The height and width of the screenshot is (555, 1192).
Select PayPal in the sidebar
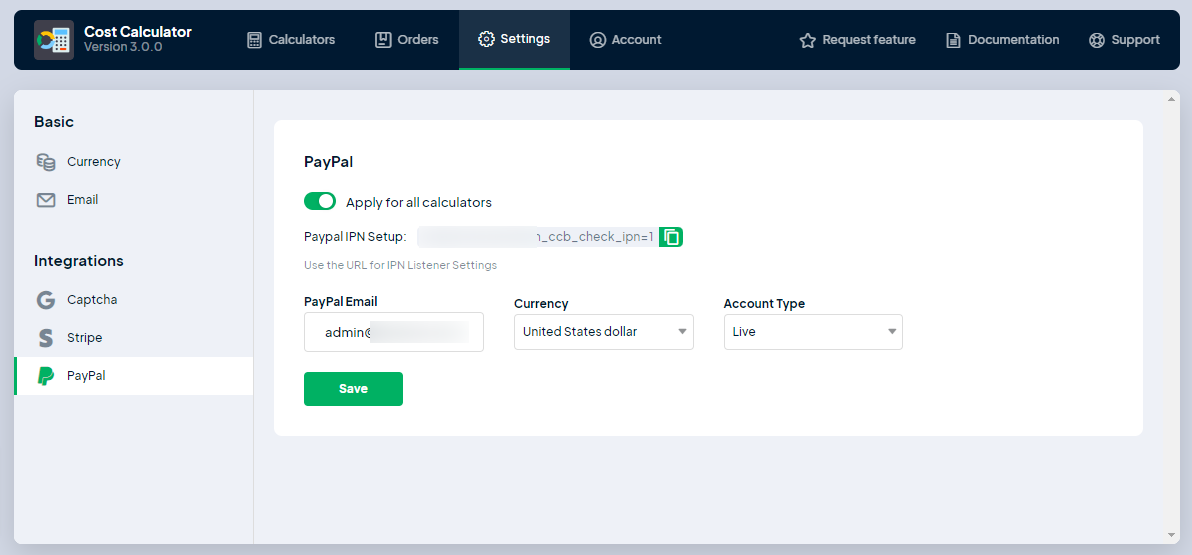[x=134, y=376]
